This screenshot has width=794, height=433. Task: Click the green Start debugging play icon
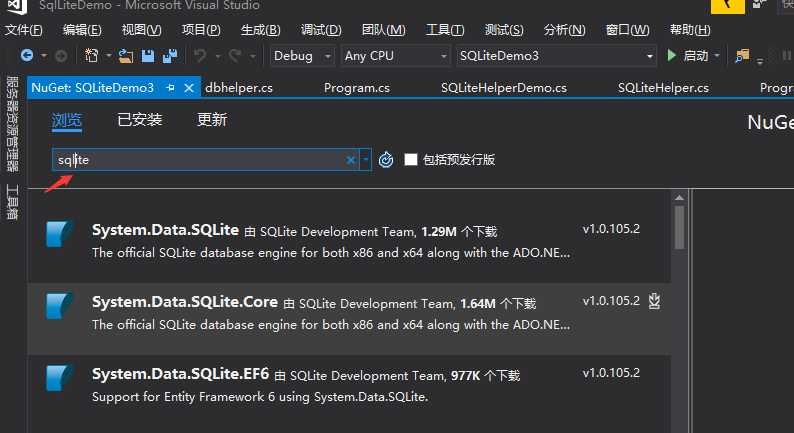pos(671,55)
